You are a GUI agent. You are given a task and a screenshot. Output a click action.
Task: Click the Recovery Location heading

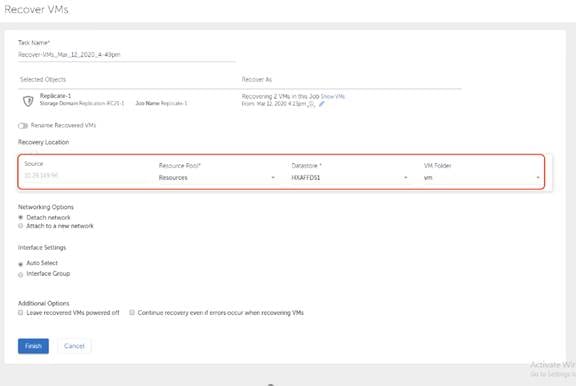coord(43,142)
